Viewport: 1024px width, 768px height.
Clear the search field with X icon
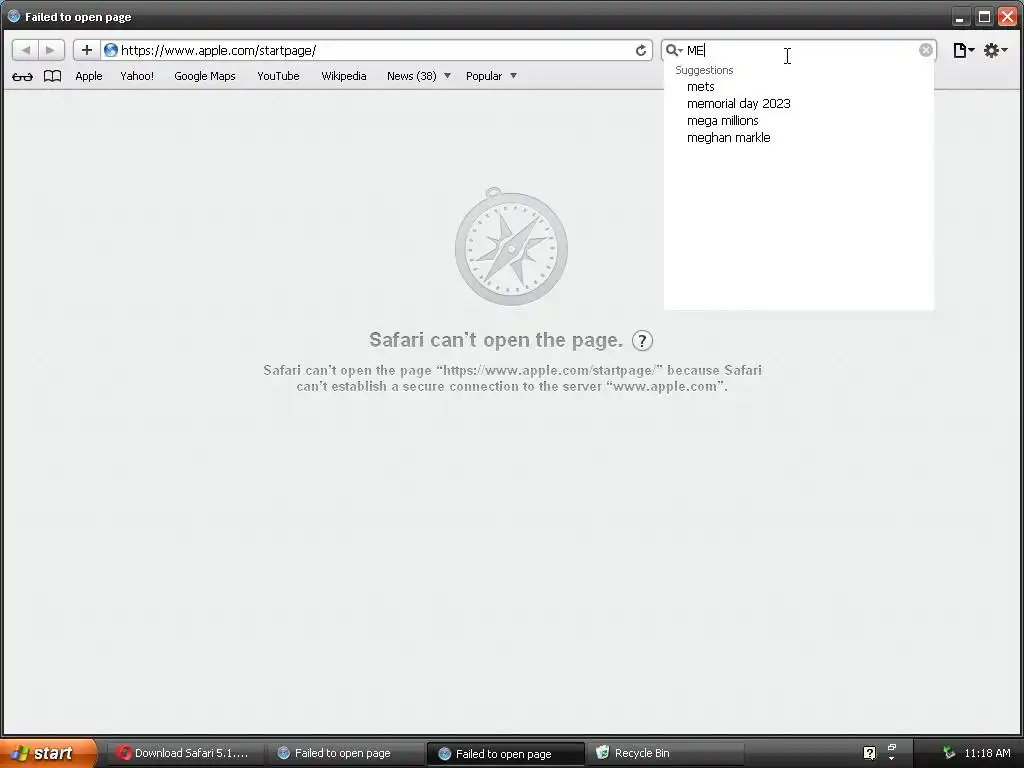[925, 50]
